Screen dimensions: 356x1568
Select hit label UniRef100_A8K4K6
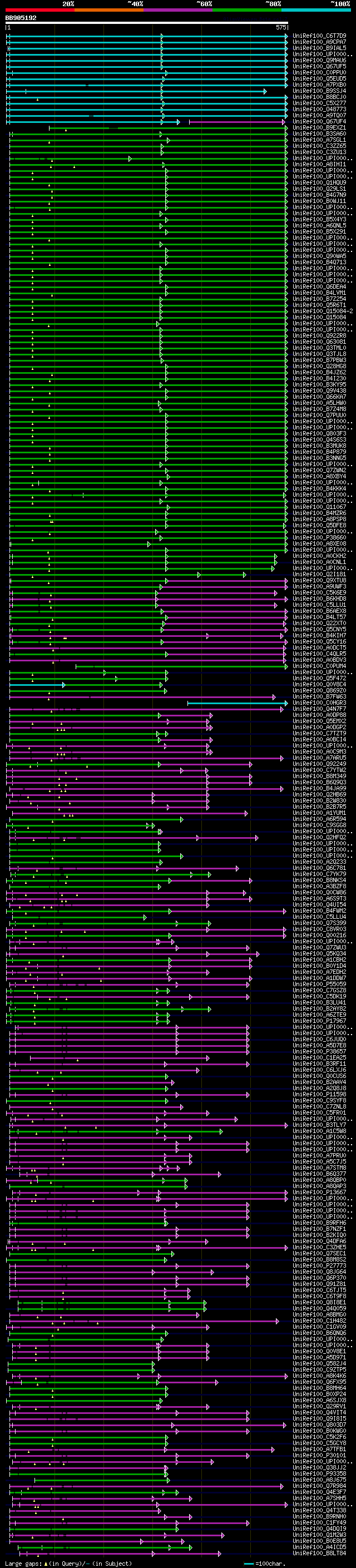(x=319, y=1376)
